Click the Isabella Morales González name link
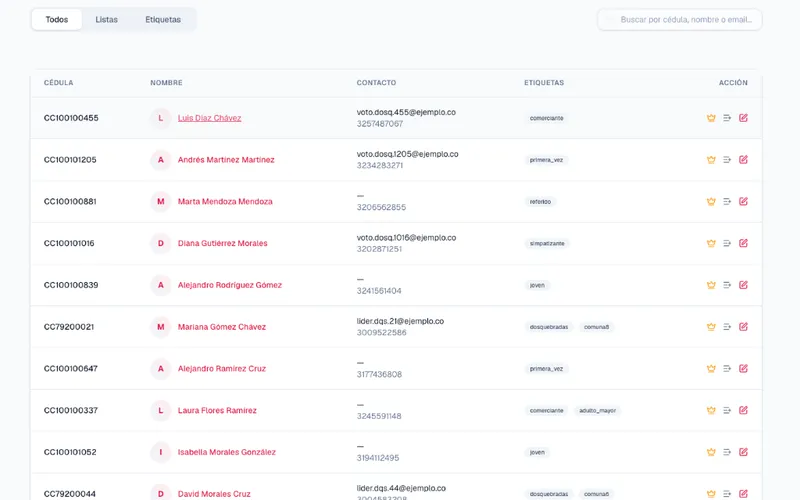This screenshot has width=800, height=500. coord(227,452)
